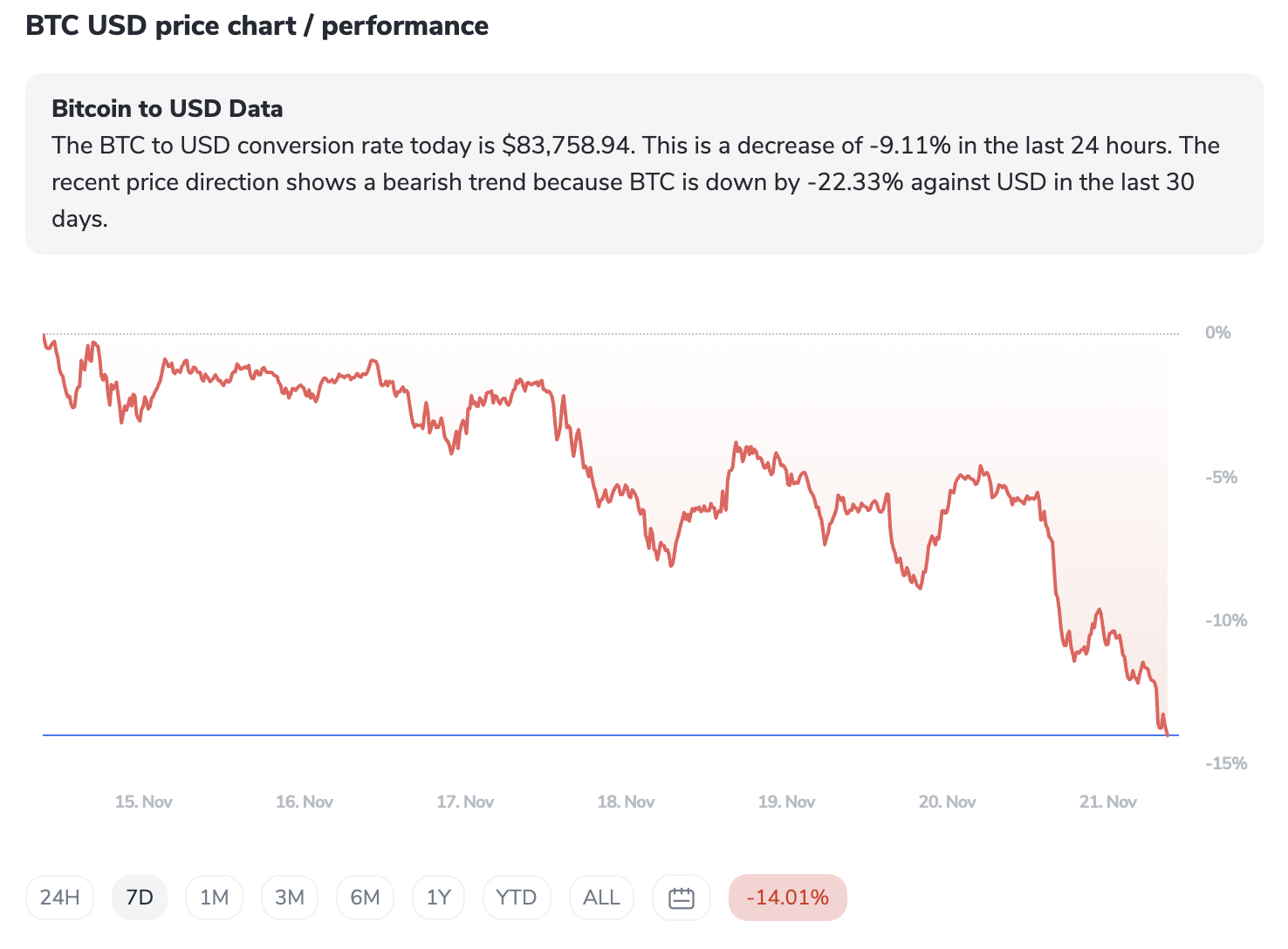Screen dimensions: 1288x949
Task: Click the BTC USD price chart title
Action: click(x=257, y=26)
